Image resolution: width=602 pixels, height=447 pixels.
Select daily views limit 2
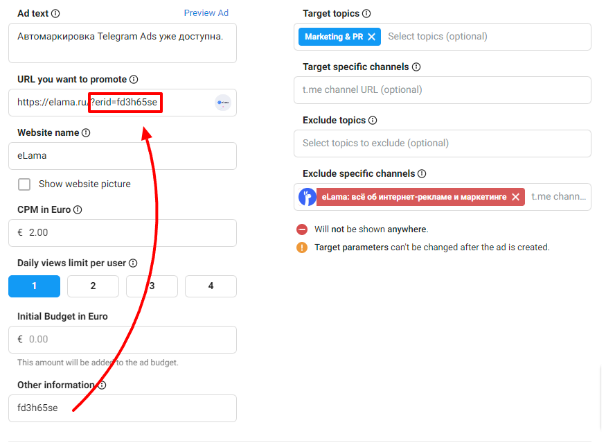[93, 286]
